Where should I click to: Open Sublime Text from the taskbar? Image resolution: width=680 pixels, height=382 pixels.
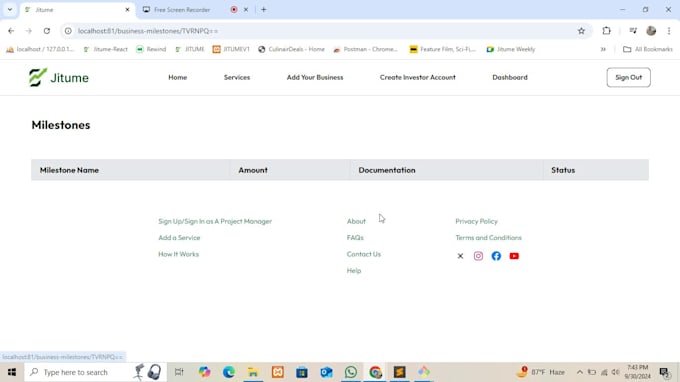pos(399,372)
